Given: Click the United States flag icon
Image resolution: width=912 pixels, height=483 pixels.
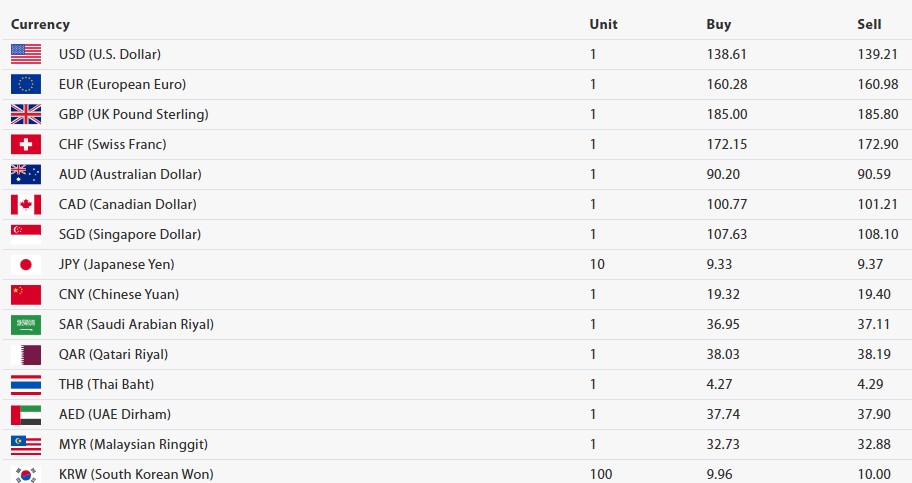Looking at the screenshot, I should click(x=26, y=54).
